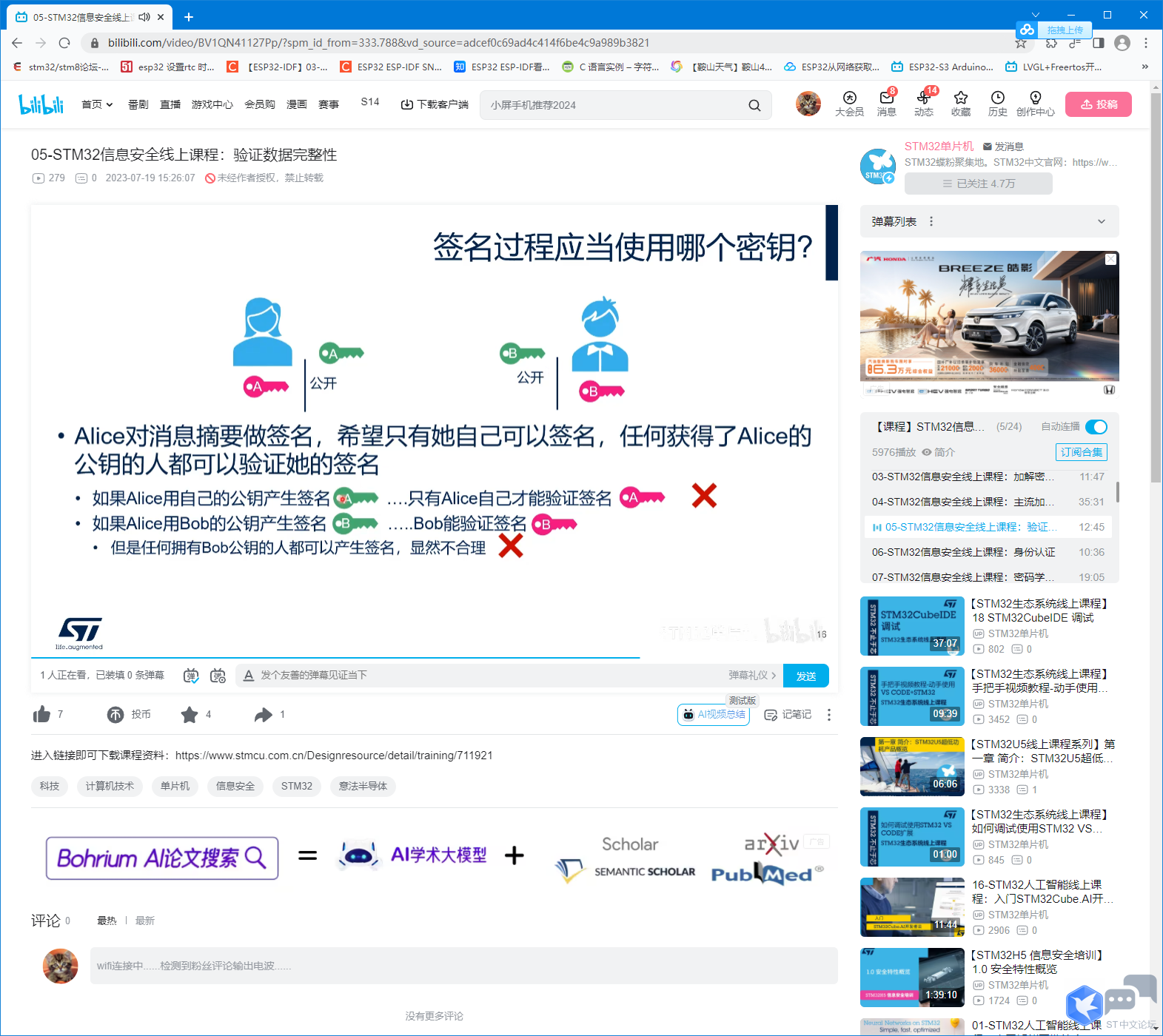Image resolution: width=1163 pixels, height=1036 pixels.
Task: Share the video with arrow icon
Action: (264, 714)
